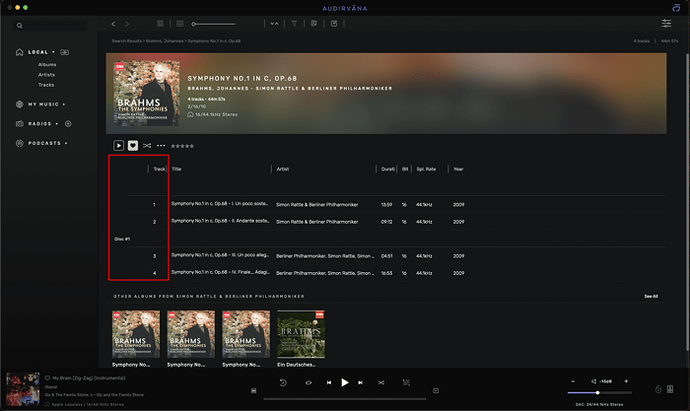The height and width of the screenshot is (411, 690).
Task: Increase volume with the plus button
Action: (626, 382)
